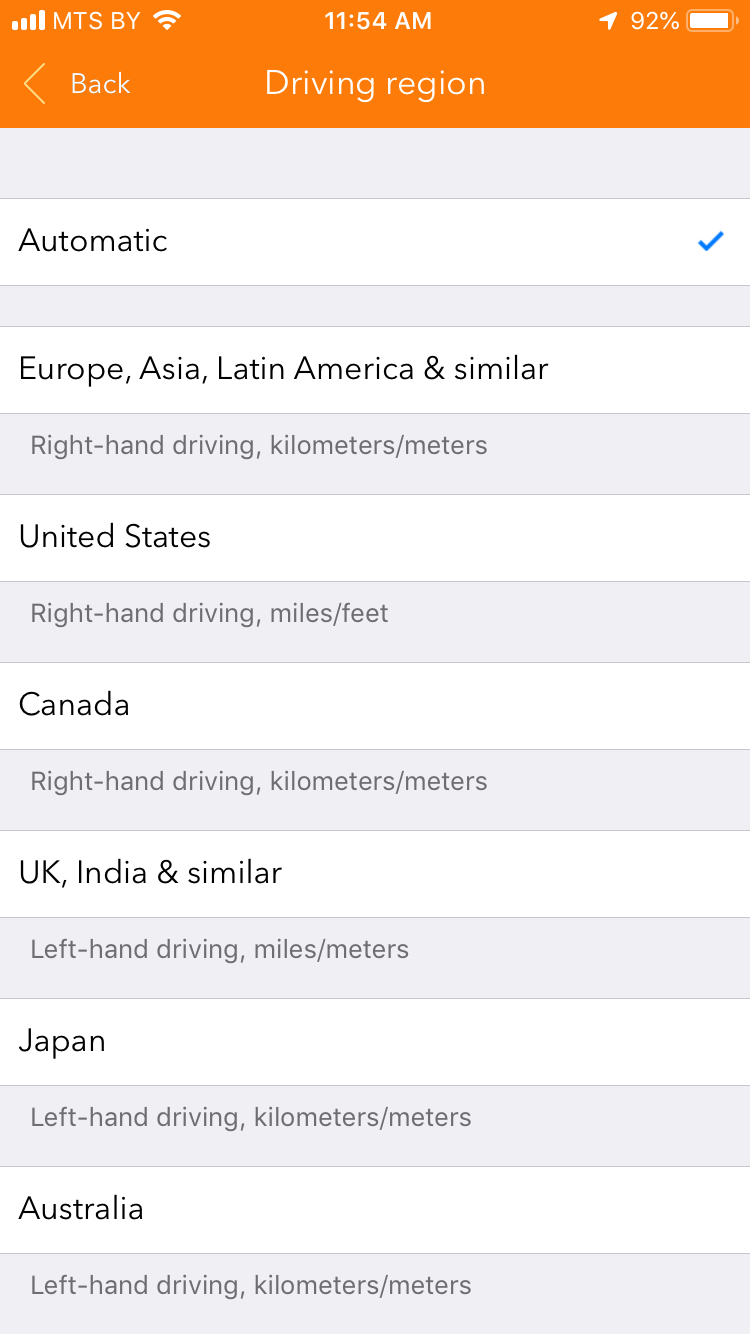Select United States as driving region
The image size is (750, 1334).
tap(375, 538)
